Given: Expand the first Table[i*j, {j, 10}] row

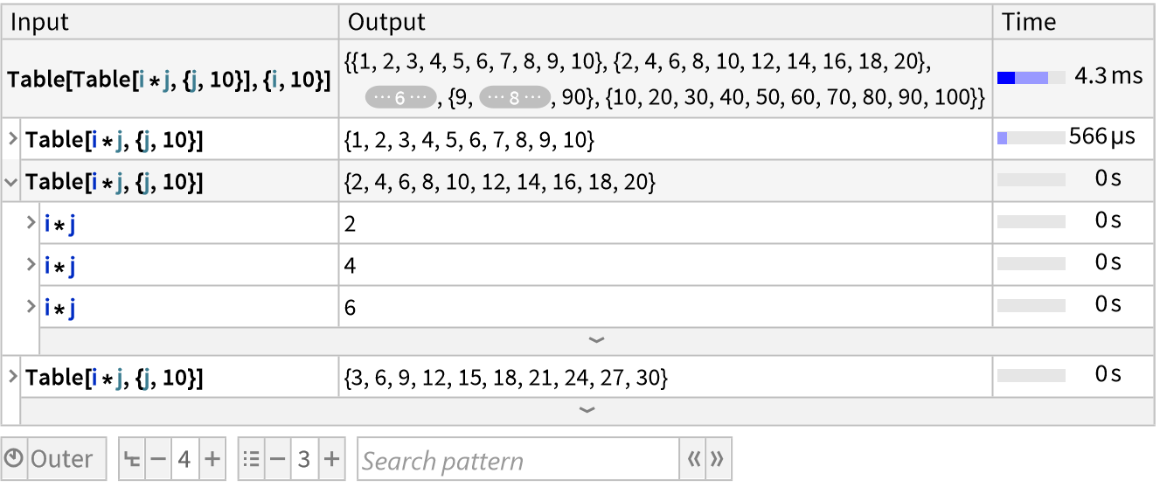Looking at the screenshot, I should tap(13, 141).
